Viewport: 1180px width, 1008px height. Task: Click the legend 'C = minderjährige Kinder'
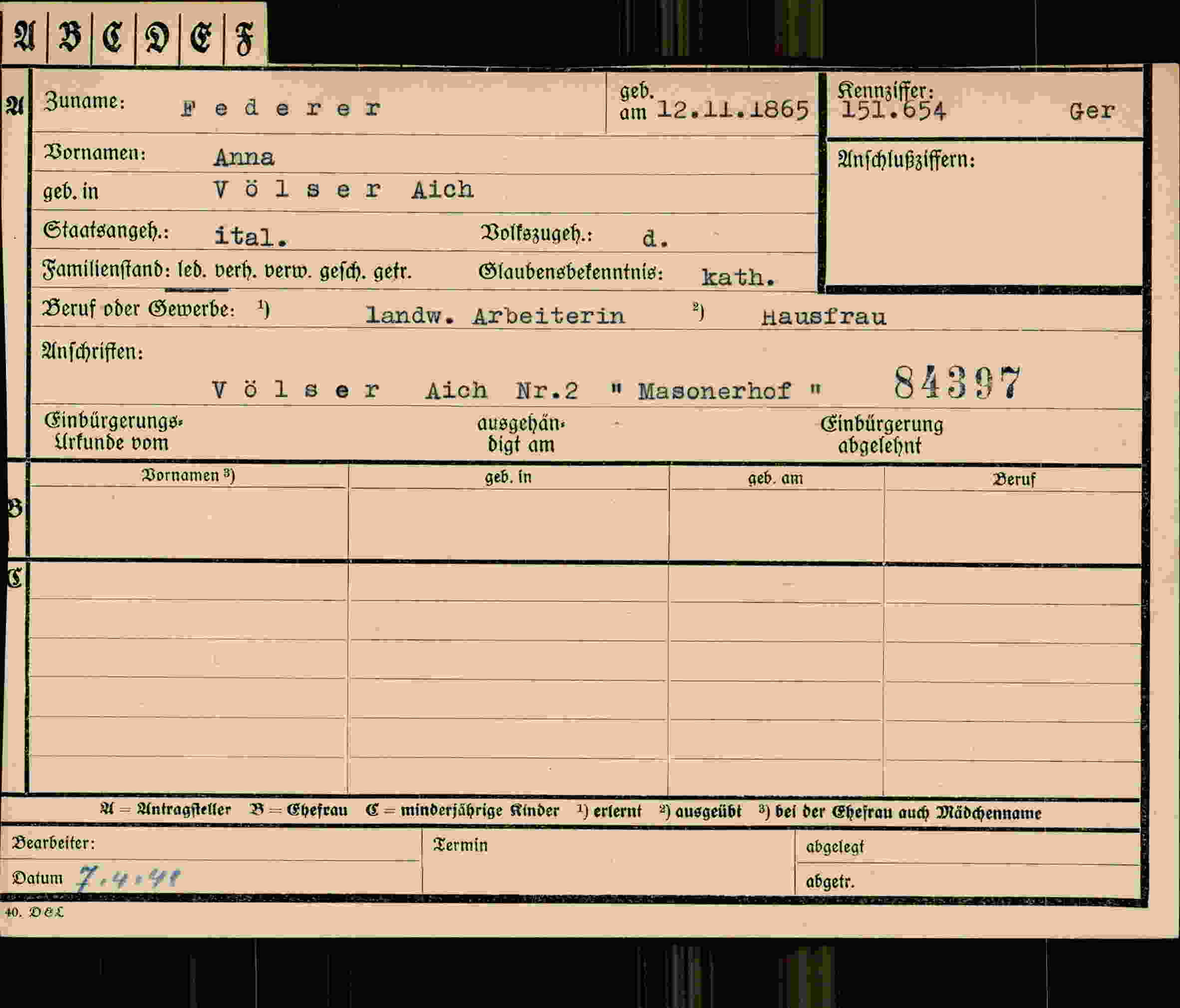(x=462, y=811)
